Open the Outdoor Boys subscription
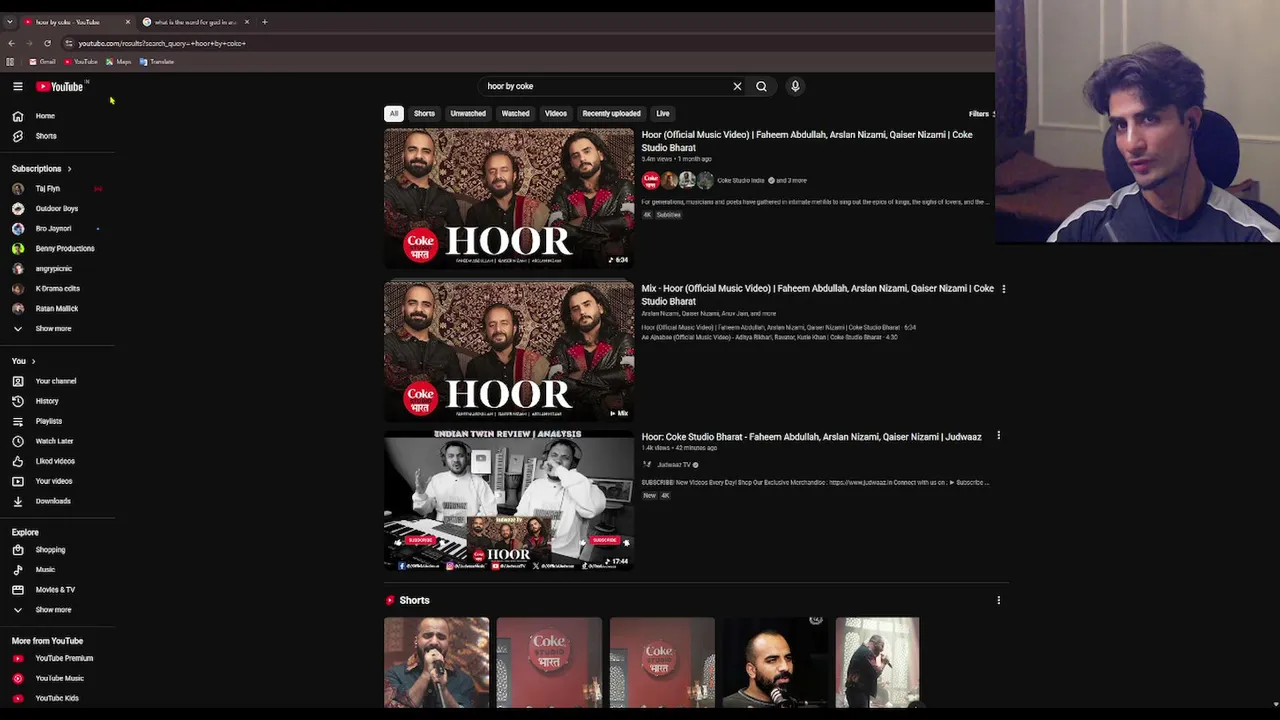 pos(57,208)
